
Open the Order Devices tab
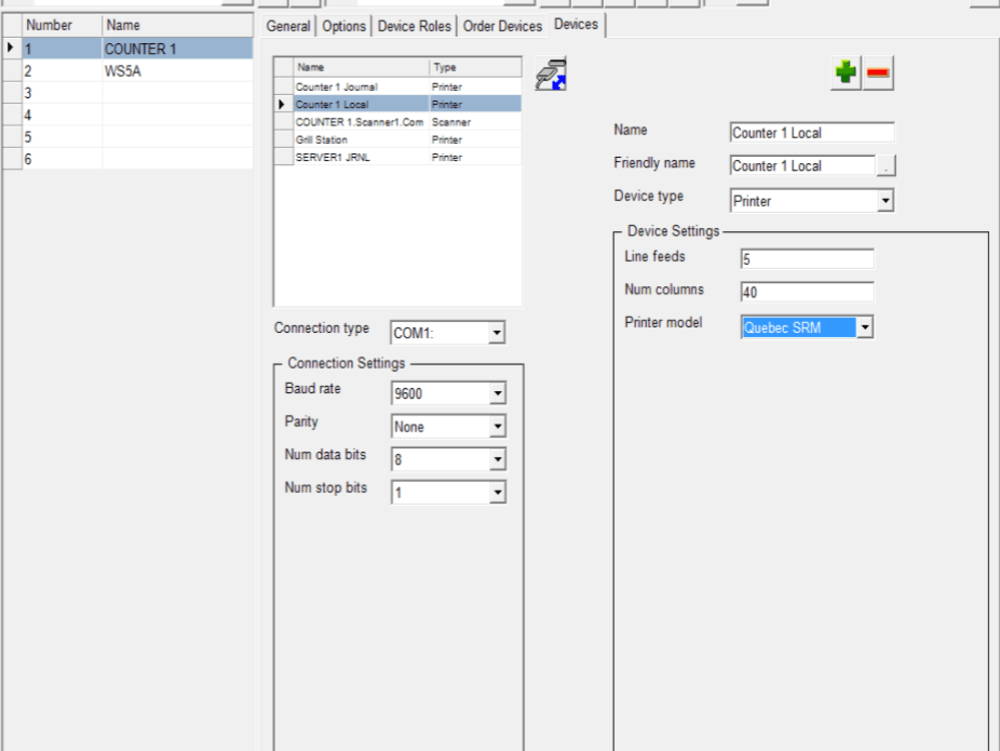pos(502,27)
